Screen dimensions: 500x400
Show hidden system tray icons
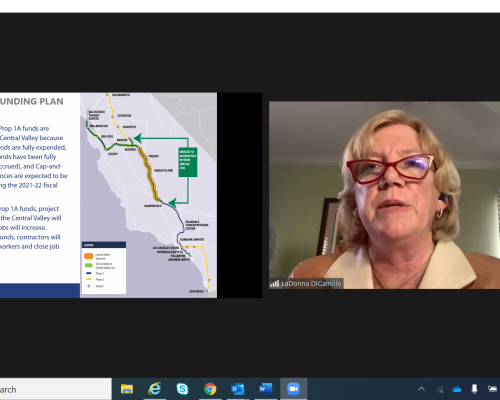click(x=421, y=389)
